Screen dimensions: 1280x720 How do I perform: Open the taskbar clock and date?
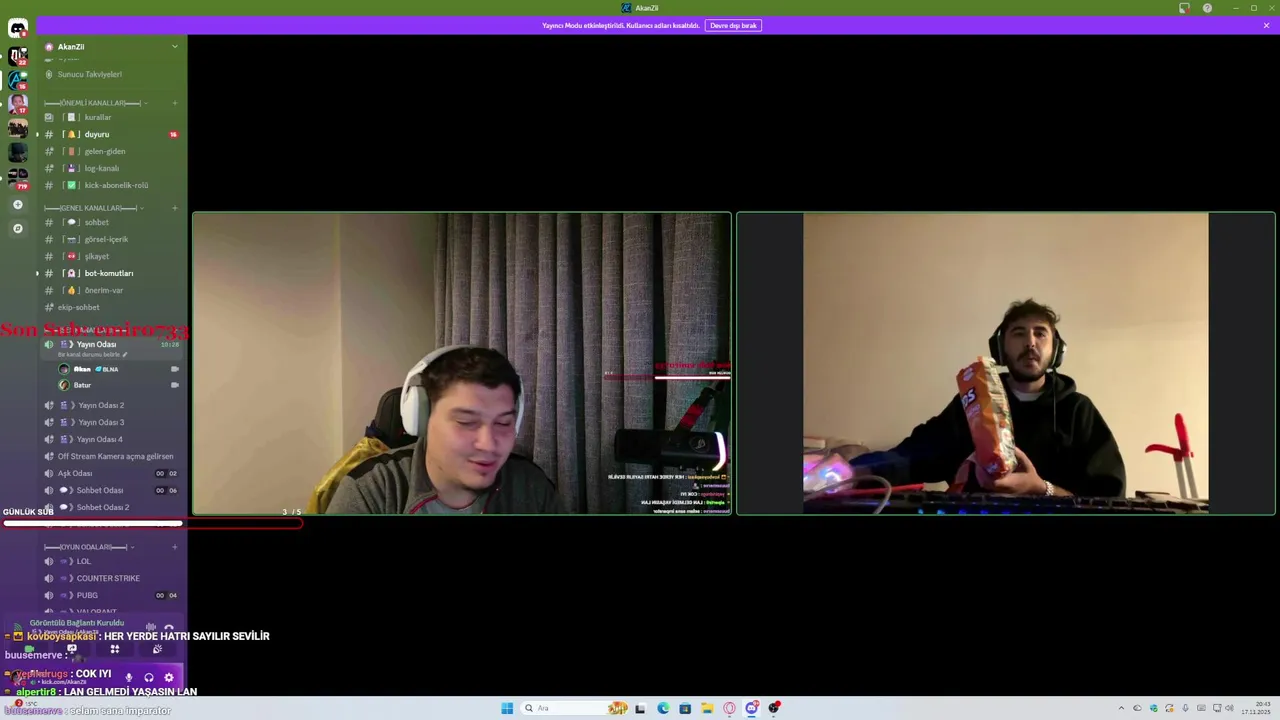(1256, 708)
